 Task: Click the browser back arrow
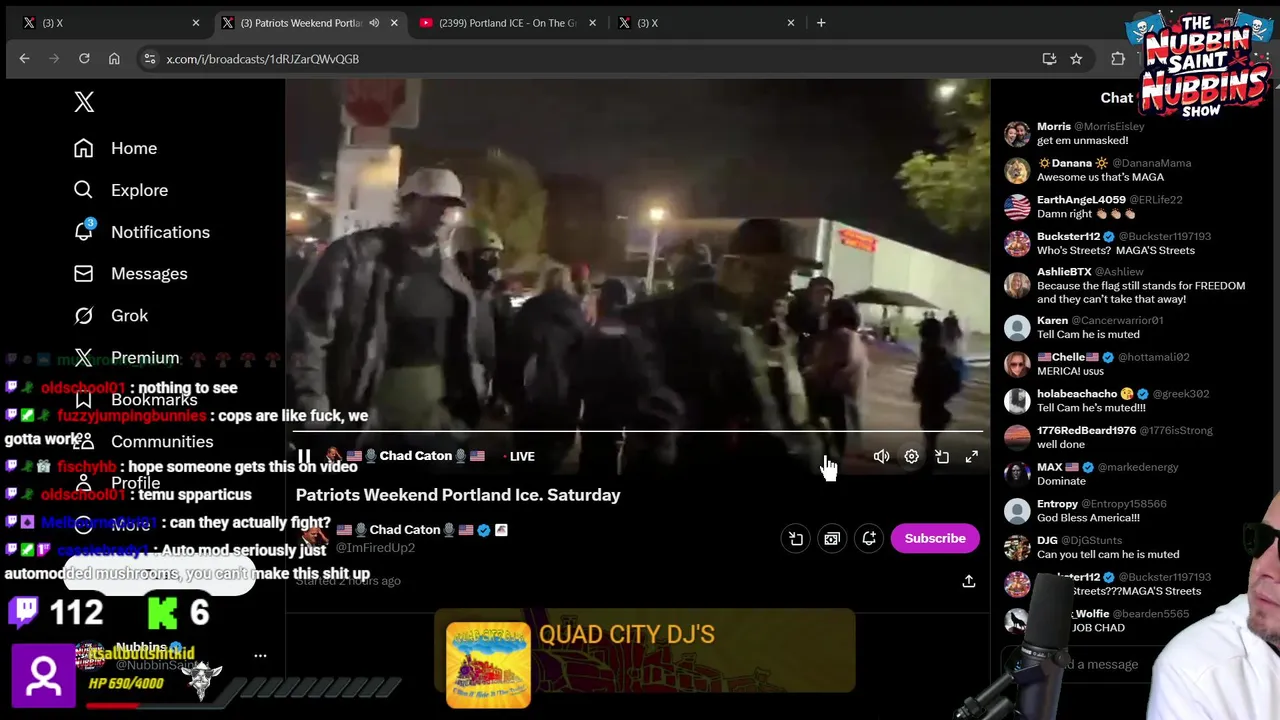(x=24, y=59)
